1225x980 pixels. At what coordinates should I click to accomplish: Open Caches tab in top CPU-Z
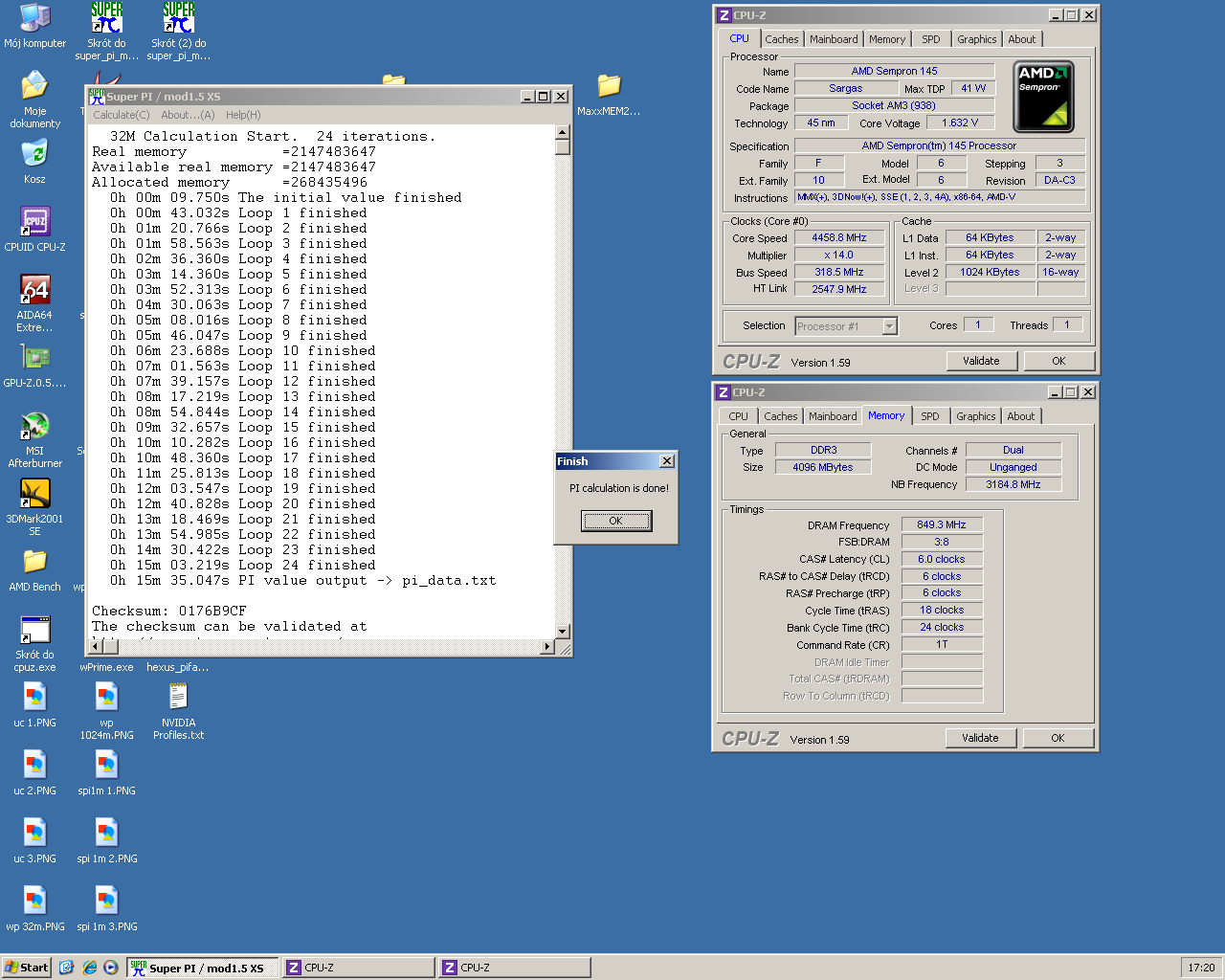click(x=781, y=39)
